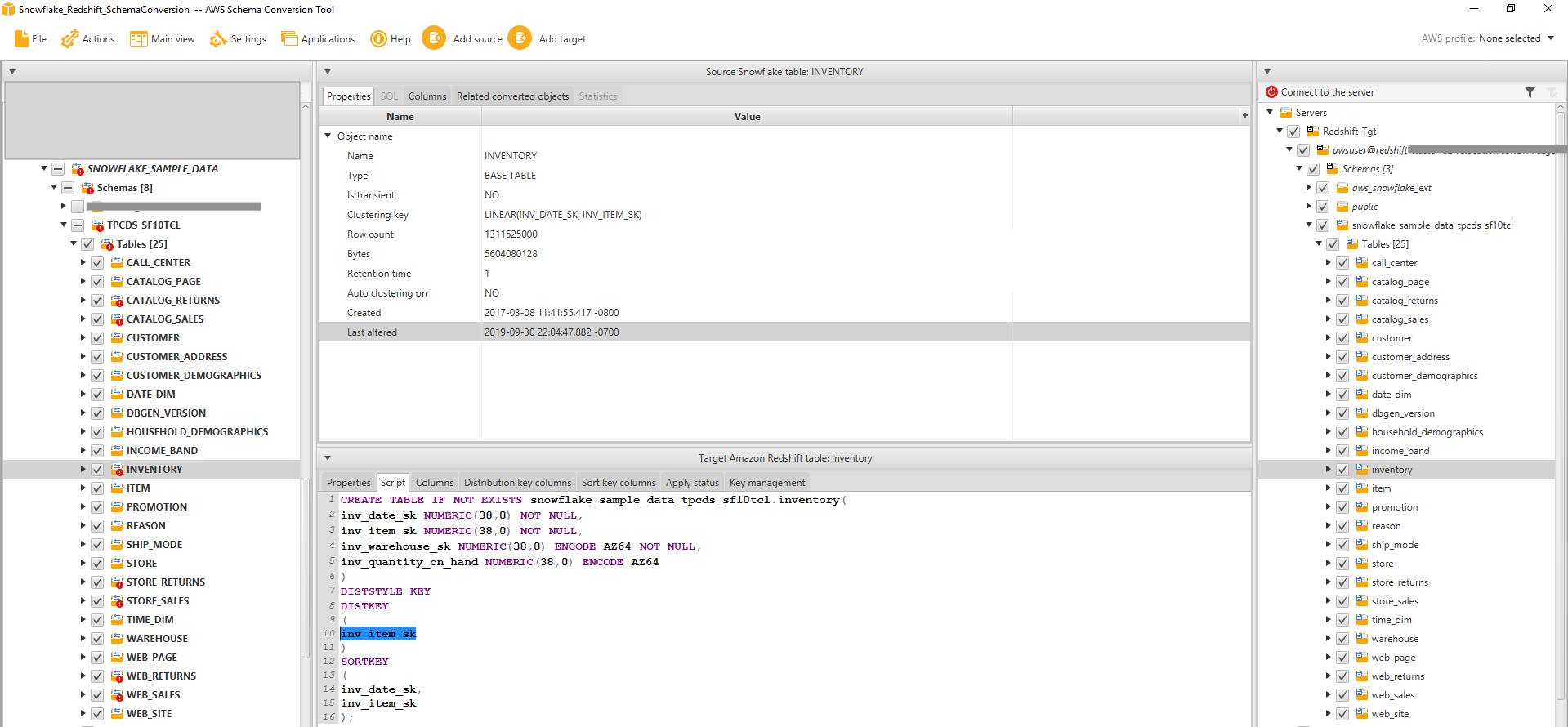Toggle the target public schema checkbox
Viewport: 1568px width, 727px height.
[x=1323, y=207]
